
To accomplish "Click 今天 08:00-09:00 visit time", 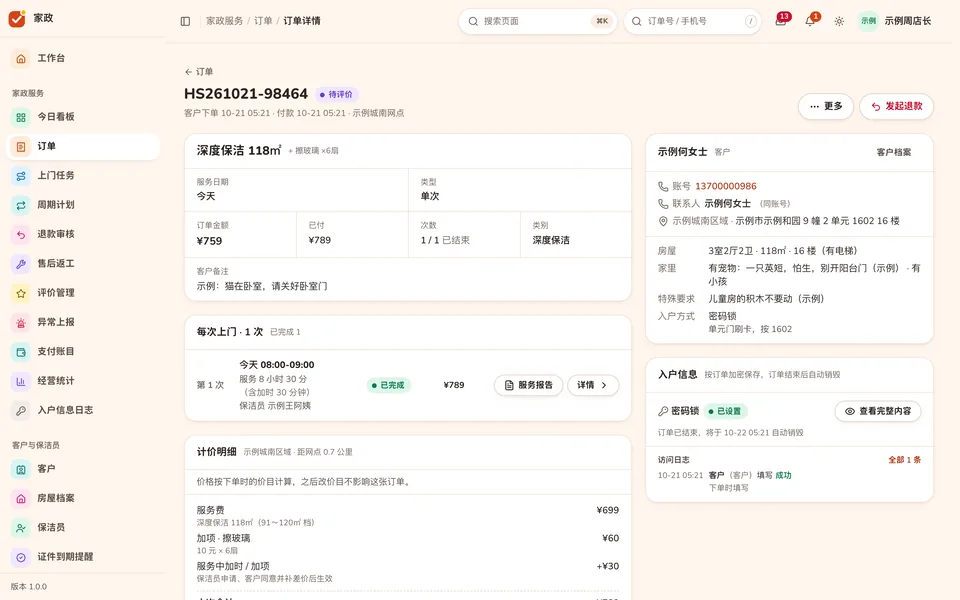I will [x=277, y=365].
